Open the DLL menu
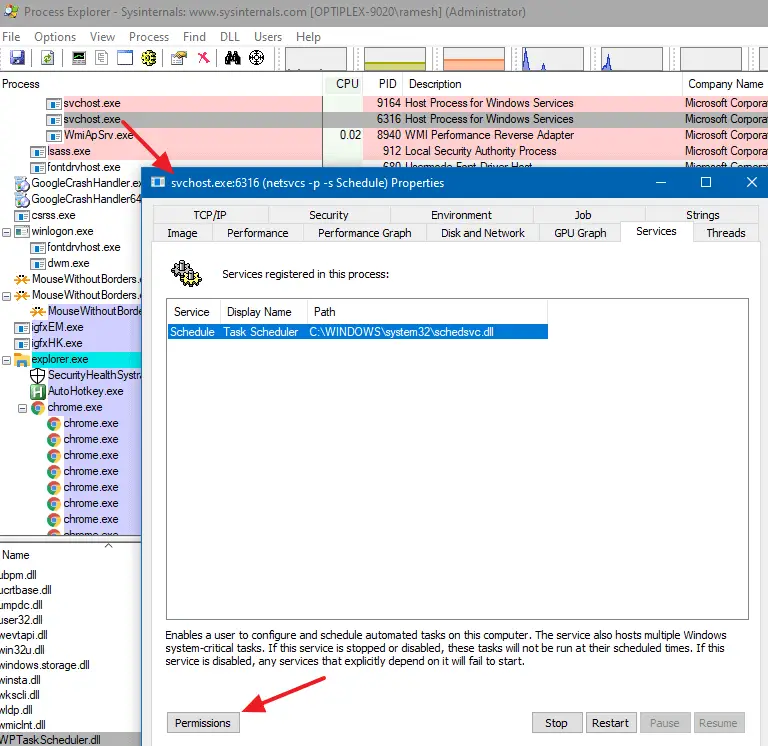Image resolution: width=768 pixels, height=746 pixels. [x=230, y=37]
